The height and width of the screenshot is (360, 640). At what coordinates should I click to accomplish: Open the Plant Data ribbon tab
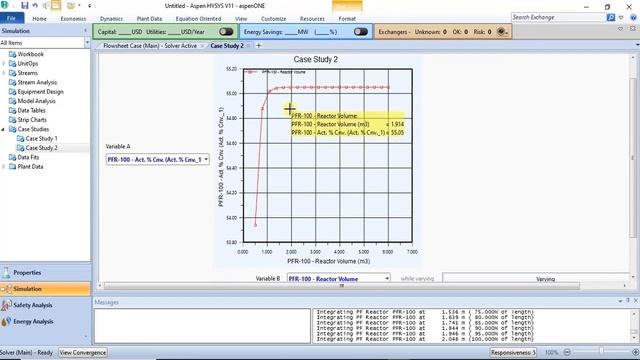click(x=149, y=19)
